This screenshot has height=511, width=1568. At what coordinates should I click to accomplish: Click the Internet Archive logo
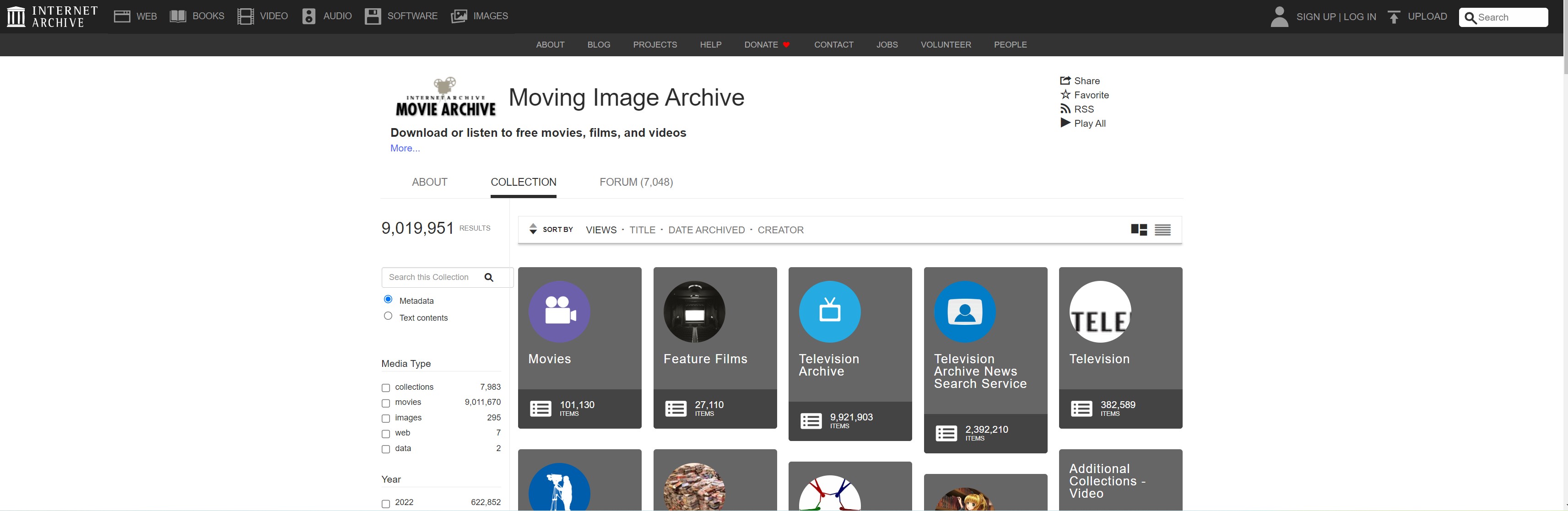52,16
